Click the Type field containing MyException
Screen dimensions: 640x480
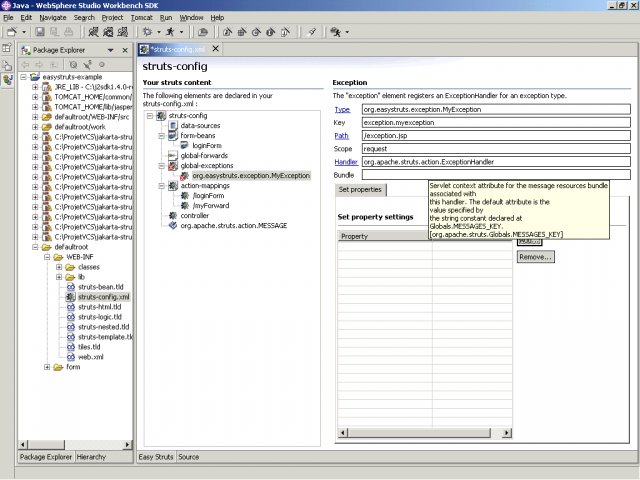[496, 109]
